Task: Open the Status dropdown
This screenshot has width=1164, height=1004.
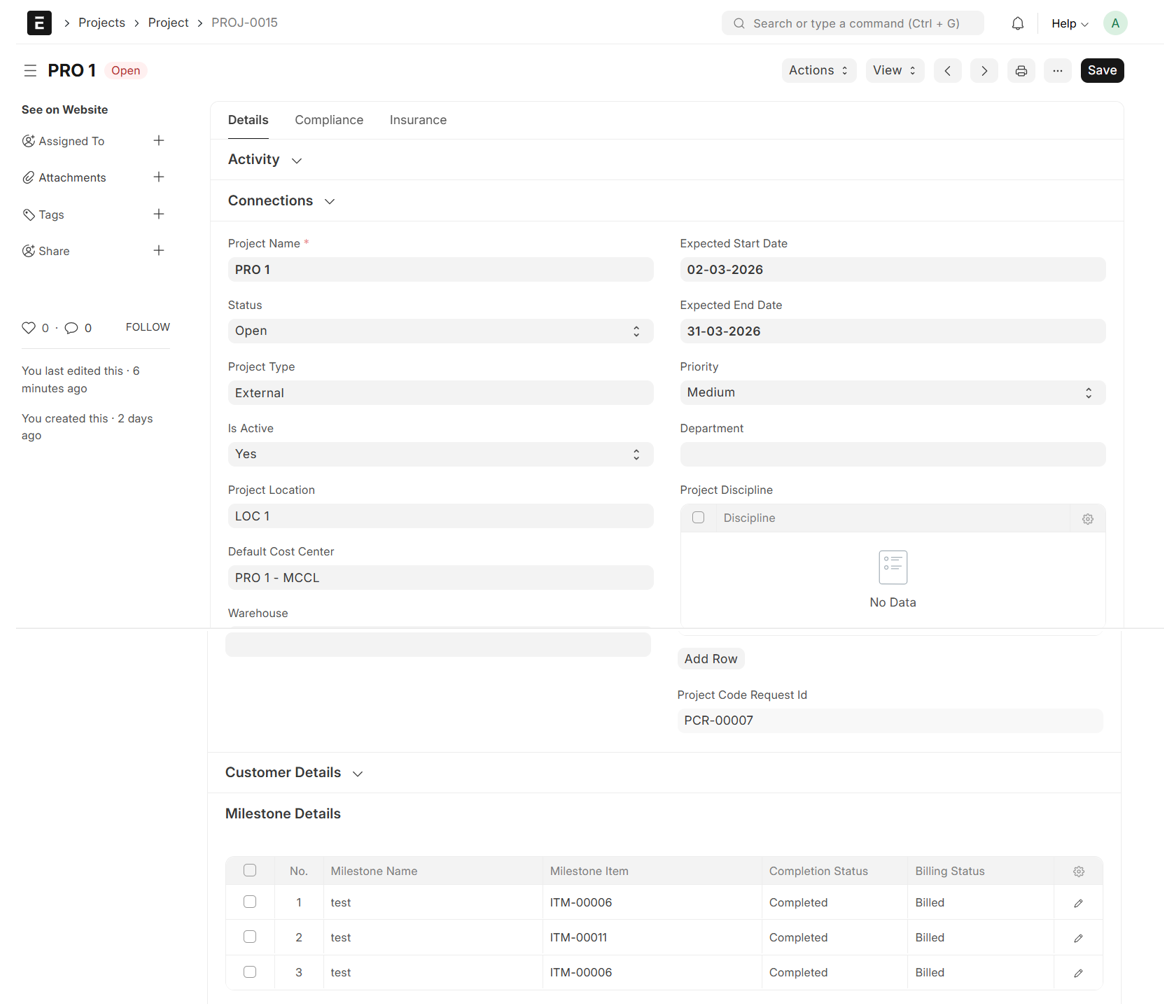Action: tap(440, 331)
